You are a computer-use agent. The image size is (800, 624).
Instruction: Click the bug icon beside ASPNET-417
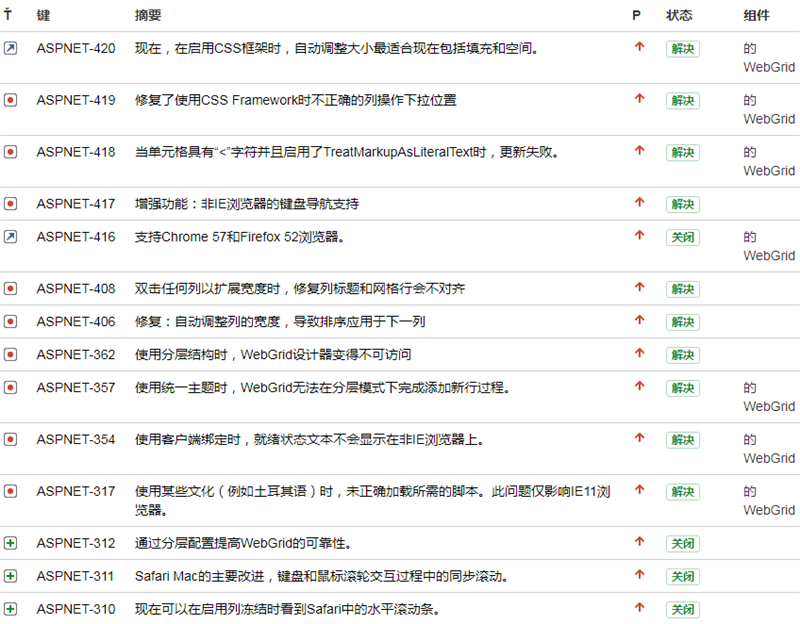pyautogui.click(x=10, y=204)
